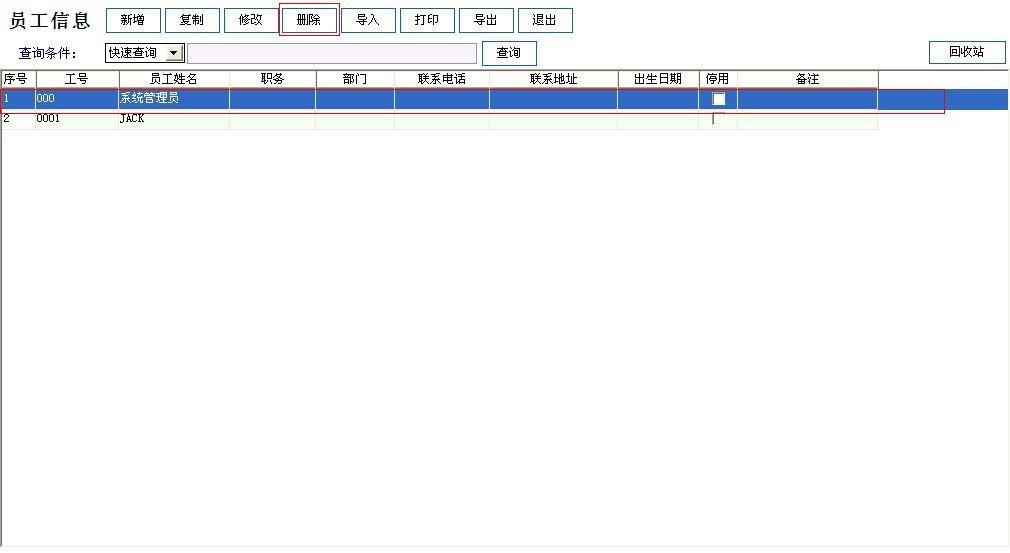Click the 新增 button

pos(133,20)
